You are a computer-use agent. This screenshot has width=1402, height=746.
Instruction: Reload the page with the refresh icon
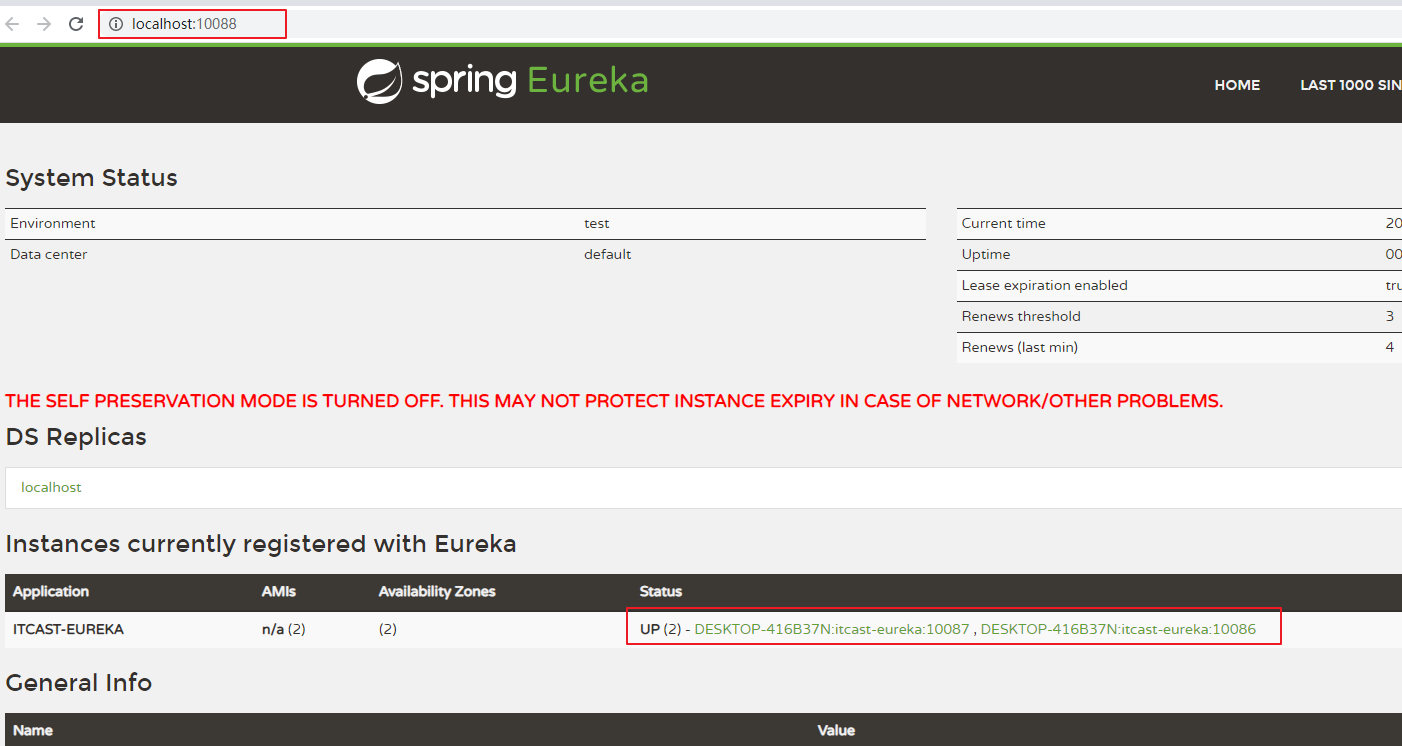[76, 24]
